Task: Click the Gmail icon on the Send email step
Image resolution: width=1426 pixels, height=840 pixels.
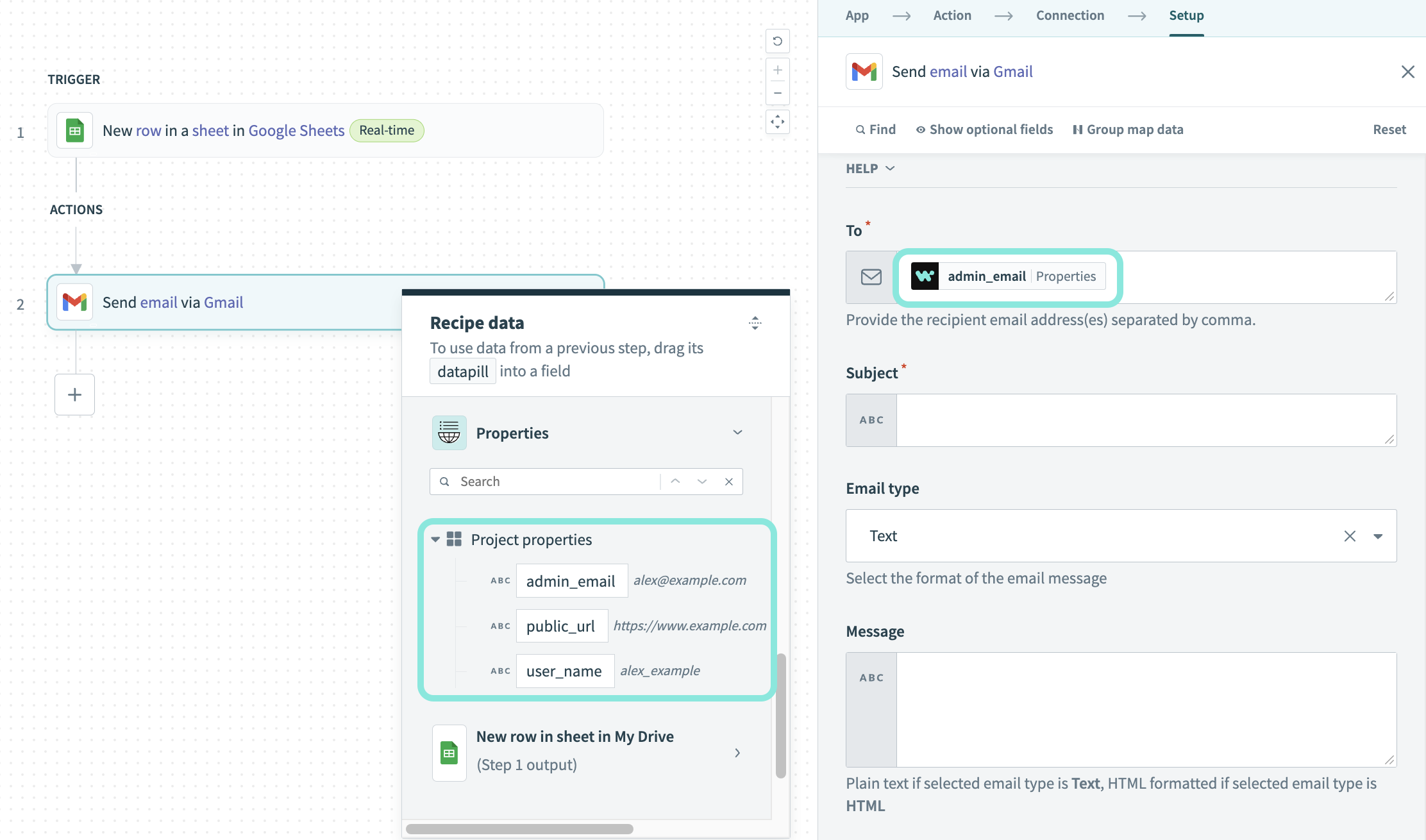Action: (x=74, y=301)
